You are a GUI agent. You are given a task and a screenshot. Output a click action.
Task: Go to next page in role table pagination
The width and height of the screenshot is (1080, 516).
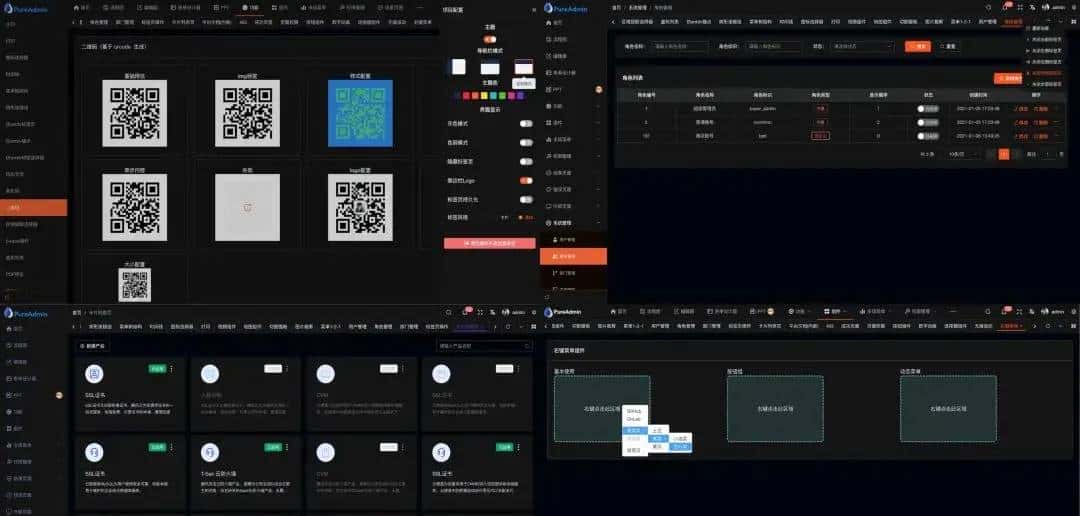click(x=1016, y=154)
